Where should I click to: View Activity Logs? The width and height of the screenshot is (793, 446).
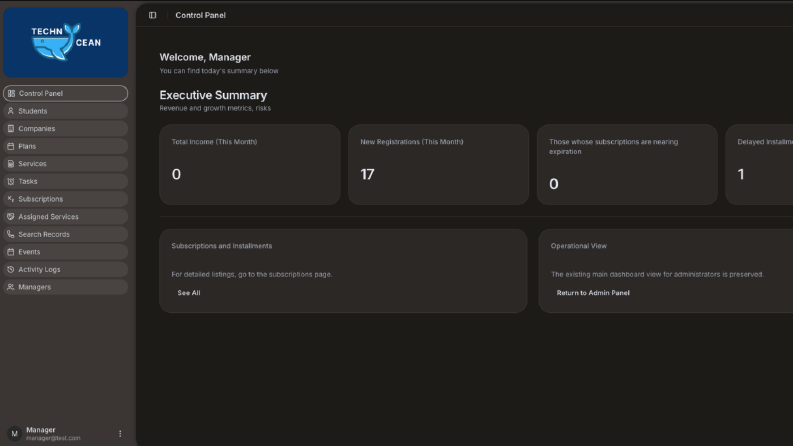tap(65, 270)
